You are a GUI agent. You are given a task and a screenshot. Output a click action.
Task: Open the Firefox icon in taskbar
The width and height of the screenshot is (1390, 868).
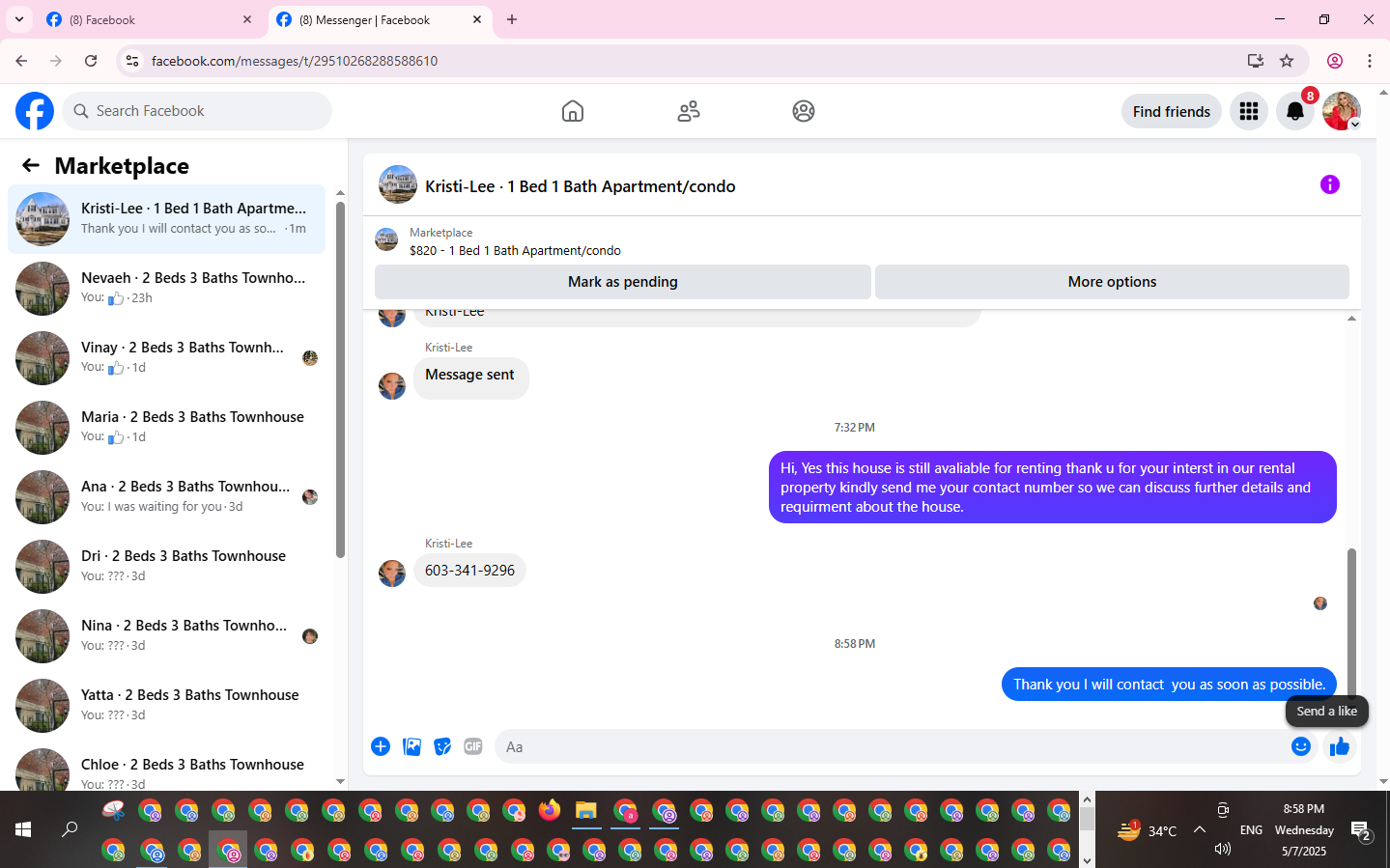tap(550, 810)
